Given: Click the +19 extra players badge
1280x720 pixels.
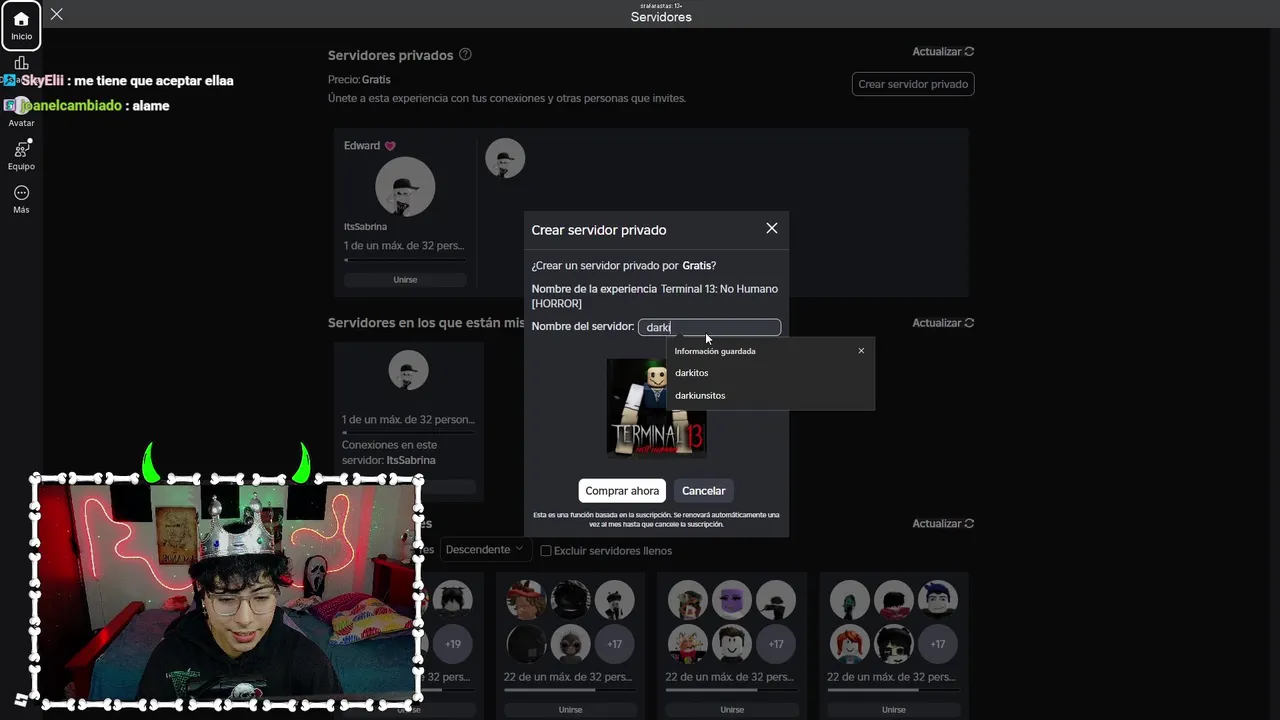Looking at the screenshot, I should pyautogui.click(x=453, y=644).
